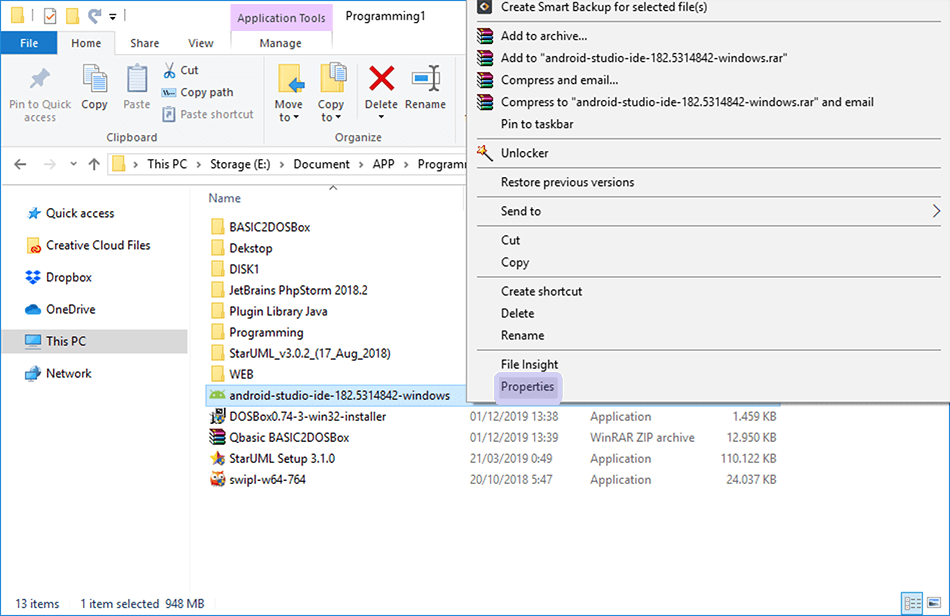Choose Add to archive... menu entry

pyautogui.click(x=543, y=36)
